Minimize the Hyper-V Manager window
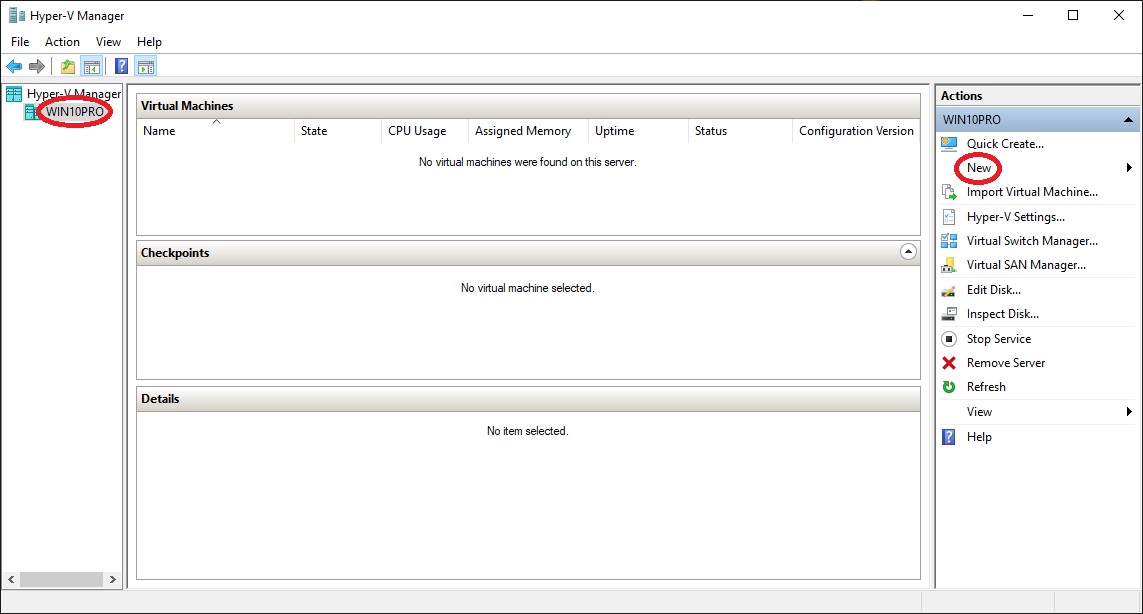The width and height of the screenshot is (1143, 614). pos(1028,15)
